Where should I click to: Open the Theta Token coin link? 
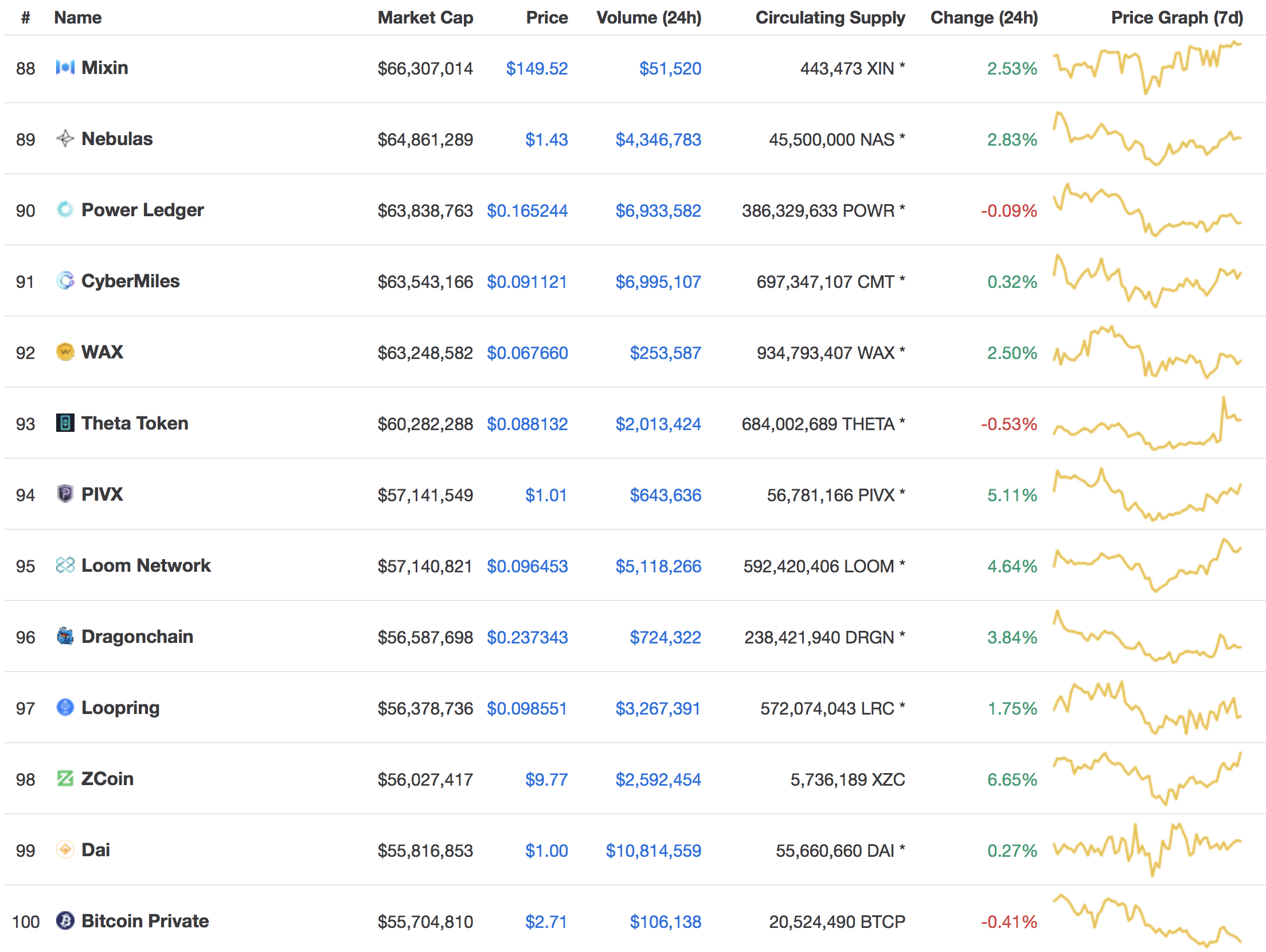(x=135, y=423)
